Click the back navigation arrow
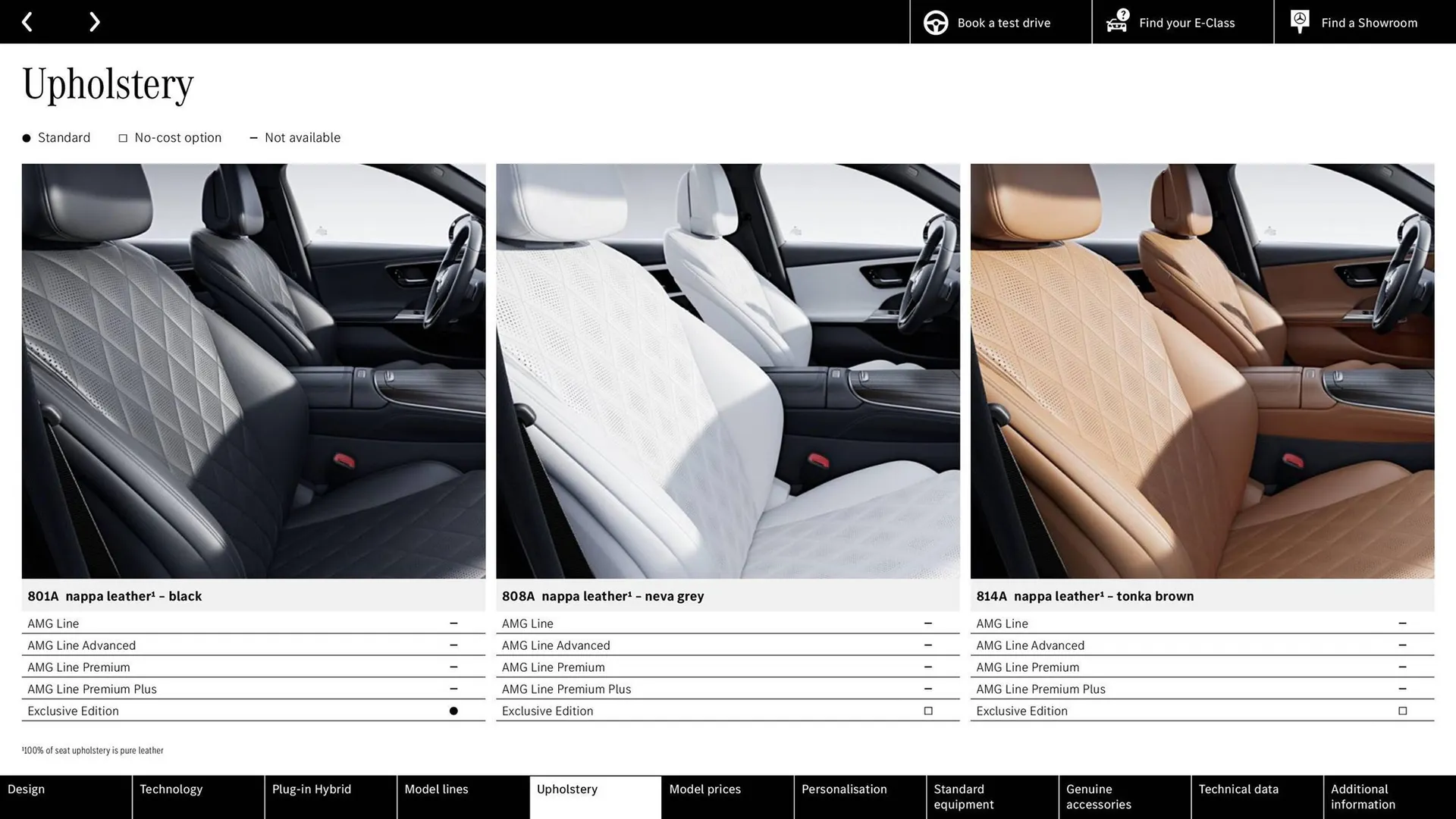 (27, 21)
